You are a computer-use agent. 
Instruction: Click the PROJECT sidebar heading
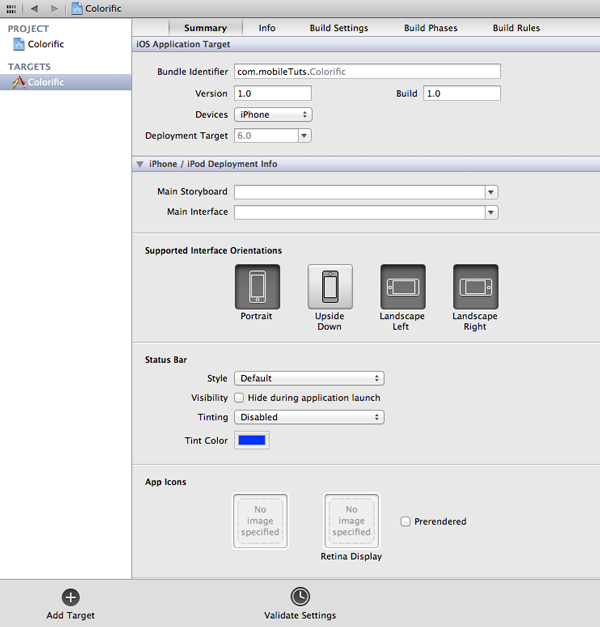28,29
